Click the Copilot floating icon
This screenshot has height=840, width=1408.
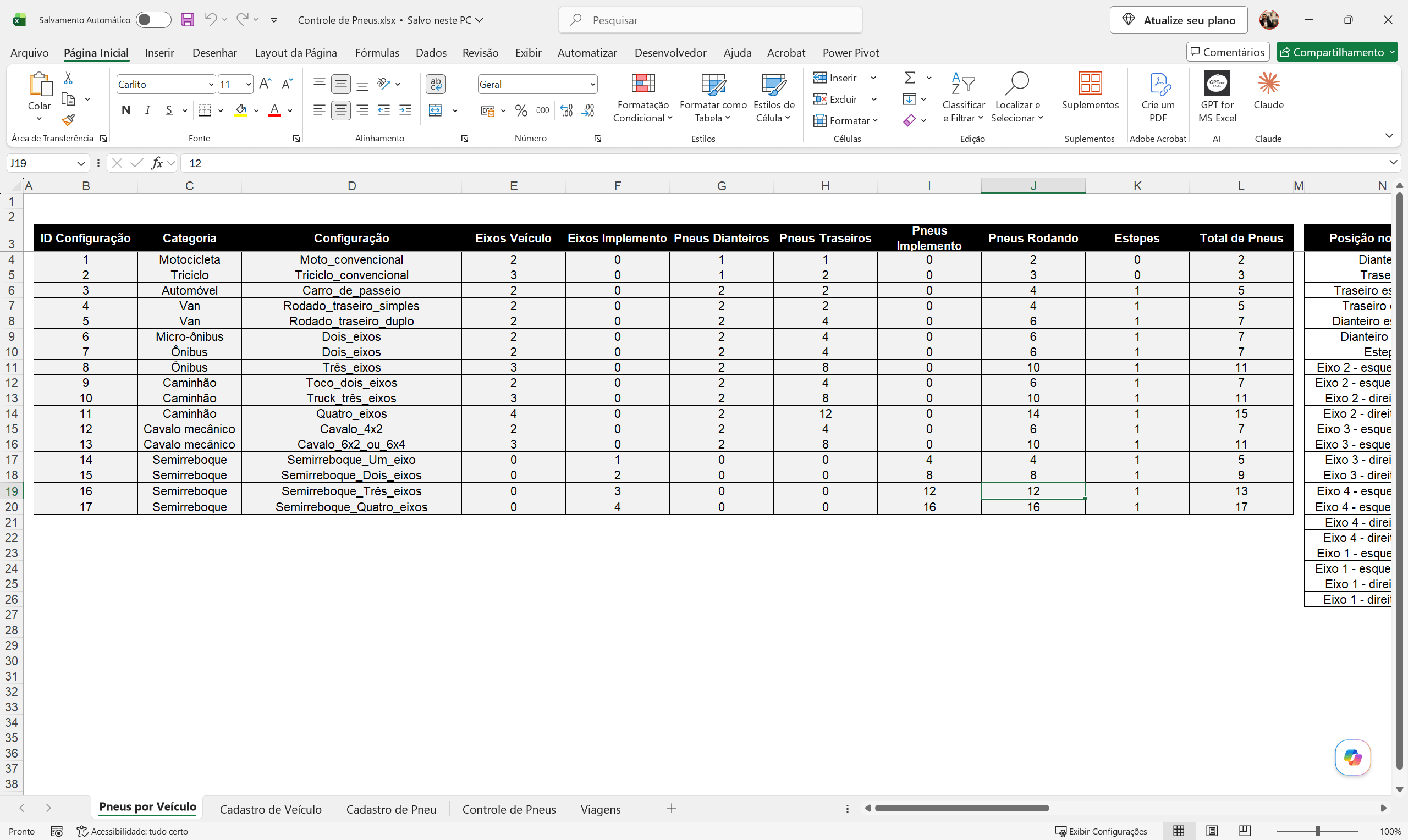pos(1352,757)
